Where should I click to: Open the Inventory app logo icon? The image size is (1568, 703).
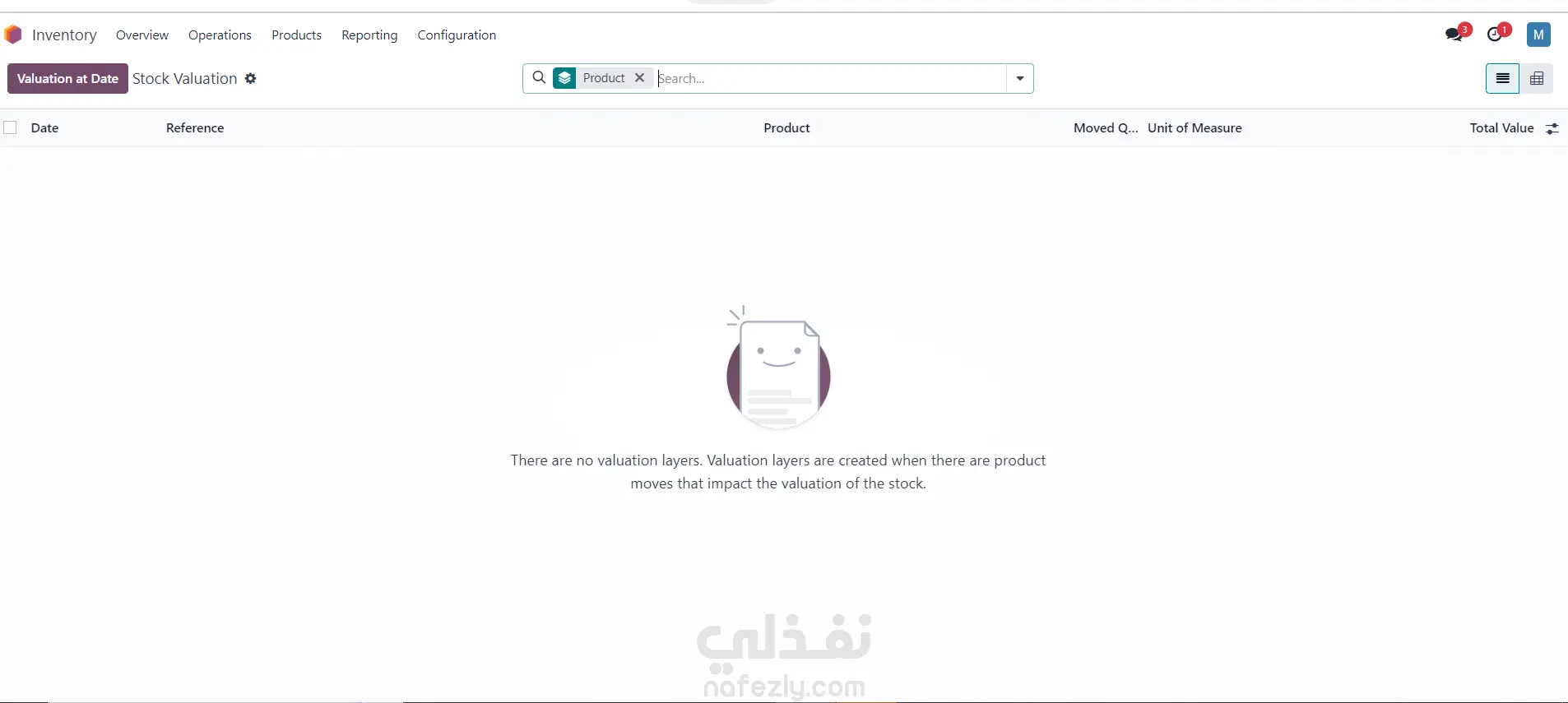point(12,35)
